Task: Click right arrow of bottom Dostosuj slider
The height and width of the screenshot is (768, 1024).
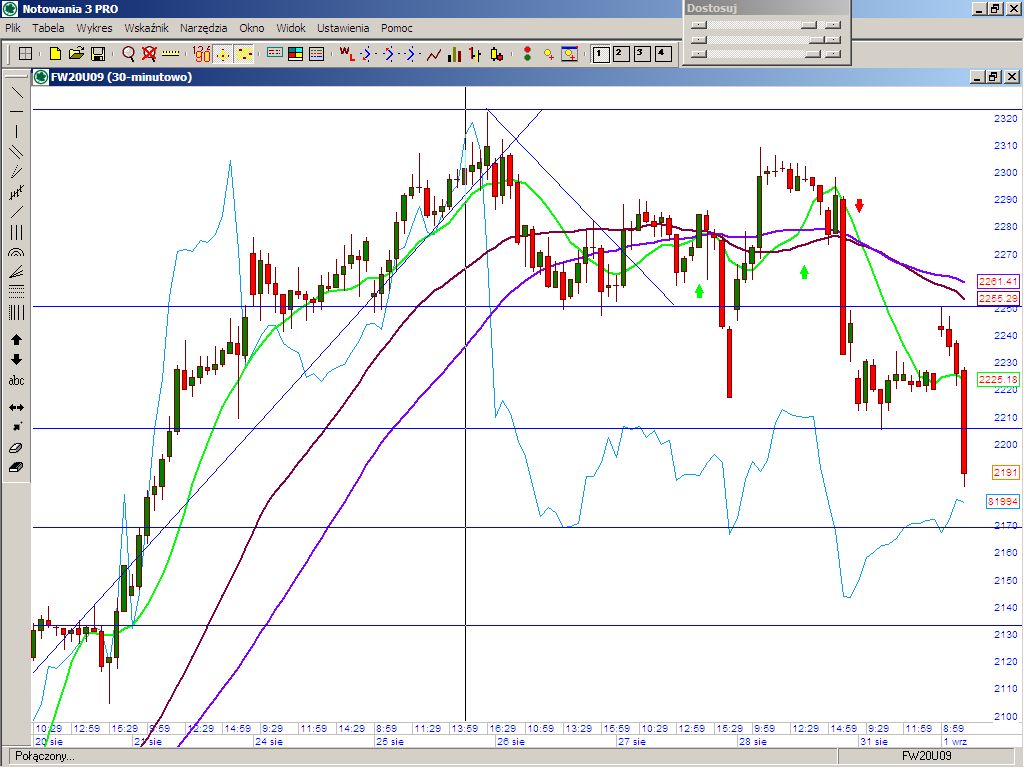Action: 833,54
